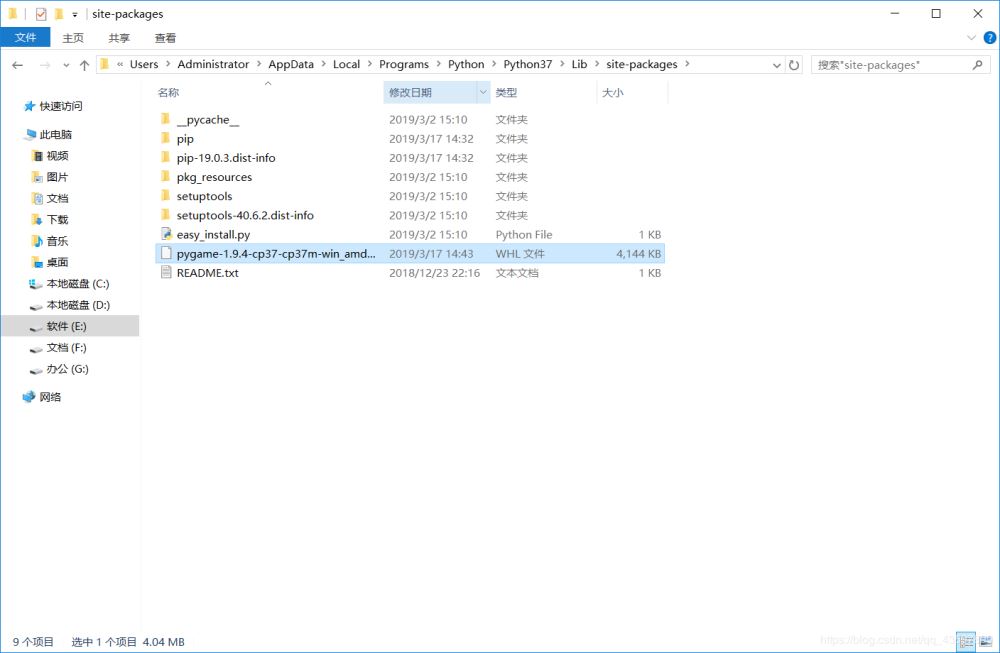Select the pip-19.0.3.dist-info folder
This screenshot has height=653, width=1000.
coord(226,158)
